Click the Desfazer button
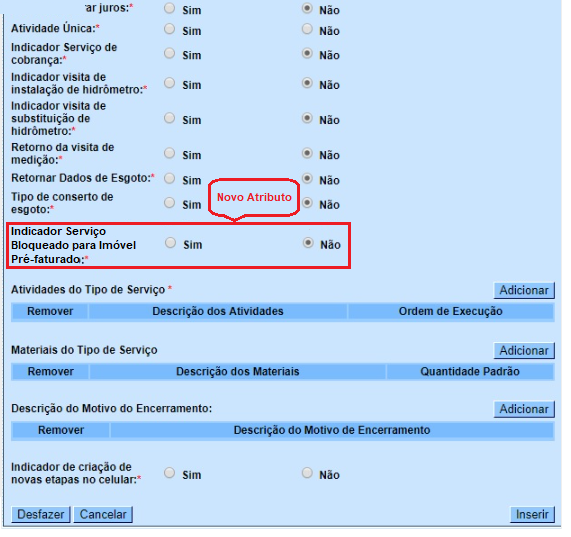Screen dimensions: 571x537 point(40,514)
